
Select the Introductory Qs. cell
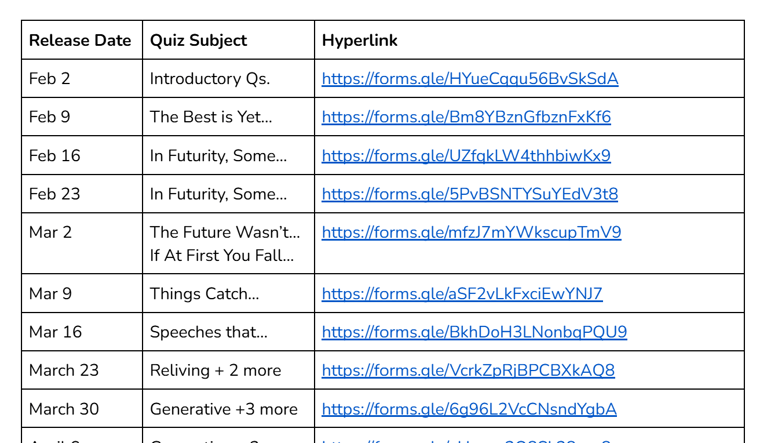click(228, 78)
